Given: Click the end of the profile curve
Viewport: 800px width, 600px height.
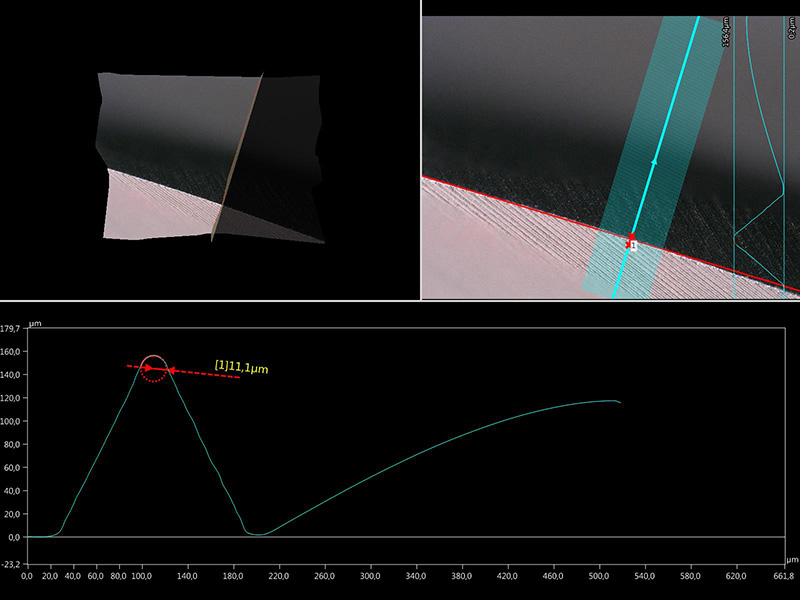Looking at the screenshot, I should 620,402.
